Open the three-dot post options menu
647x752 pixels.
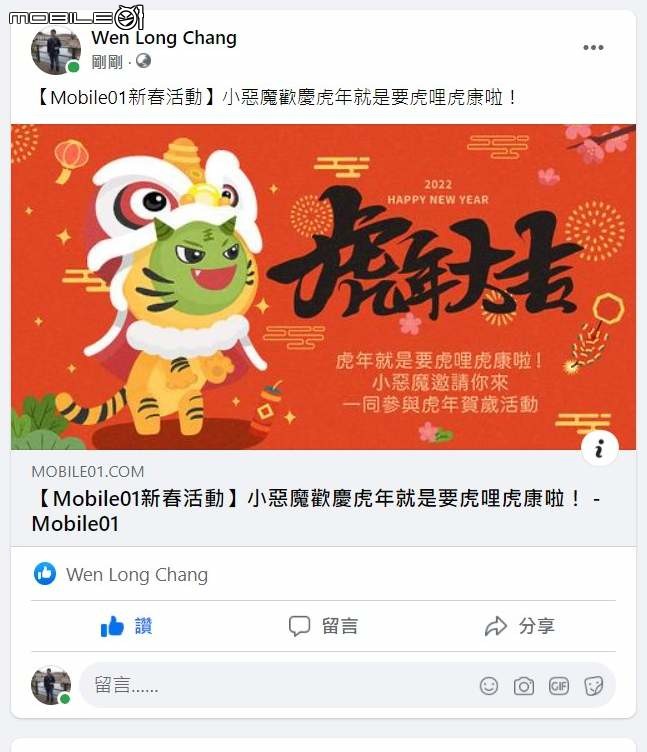(593, 47)
